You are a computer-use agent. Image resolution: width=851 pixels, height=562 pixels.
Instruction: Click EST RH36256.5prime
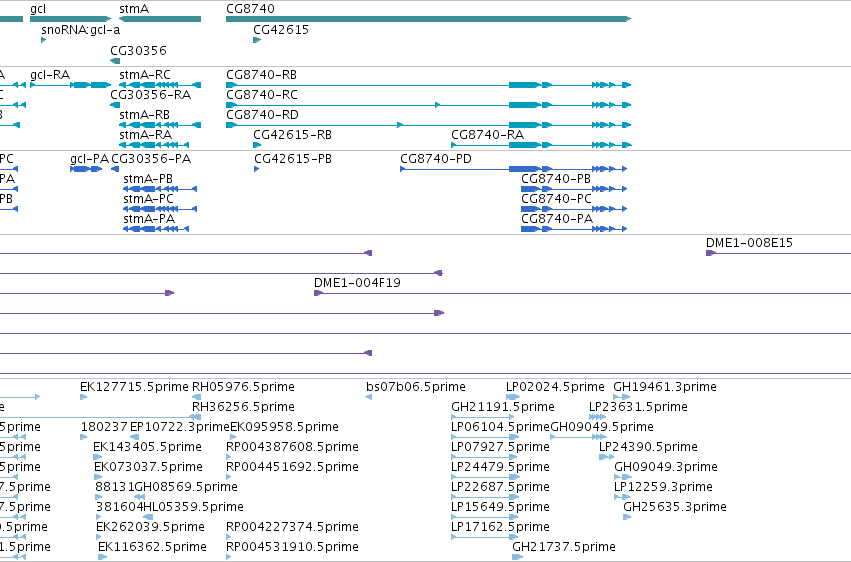(244, 407)
